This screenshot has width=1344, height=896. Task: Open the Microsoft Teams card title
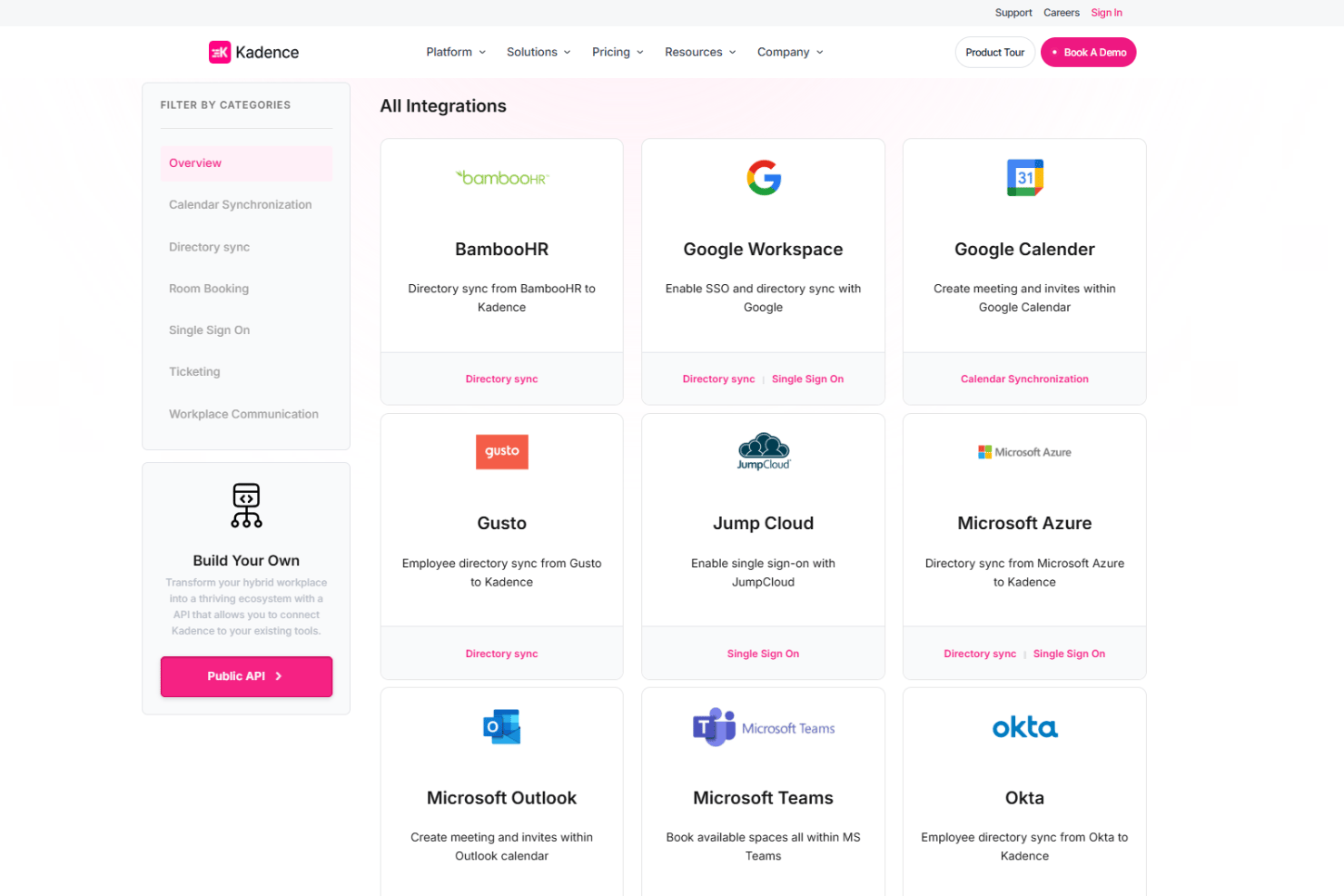(764, 798)
